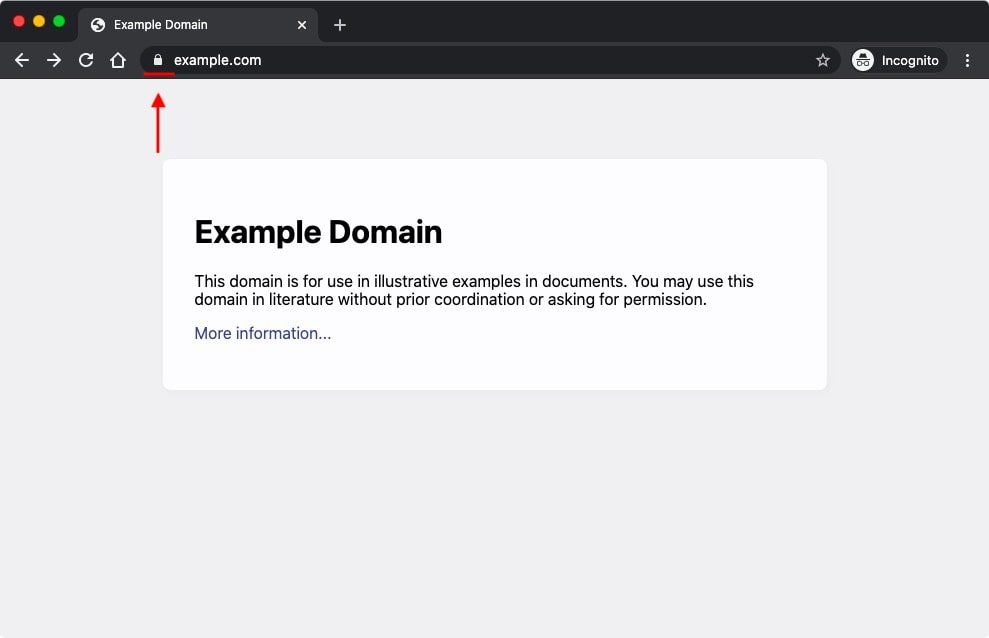Screen dimensions: 989x638
Task: Go back to the previous page
Action: [21, 60]
